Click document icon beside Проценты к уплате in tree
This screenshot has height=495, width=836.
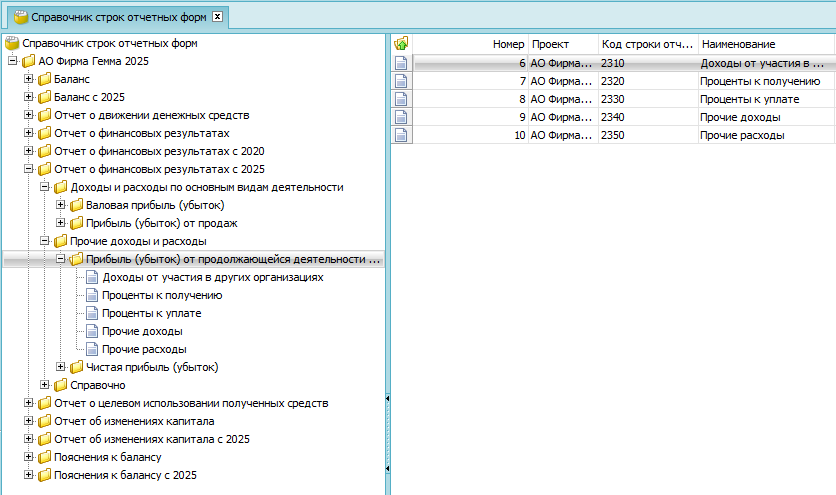93,313
